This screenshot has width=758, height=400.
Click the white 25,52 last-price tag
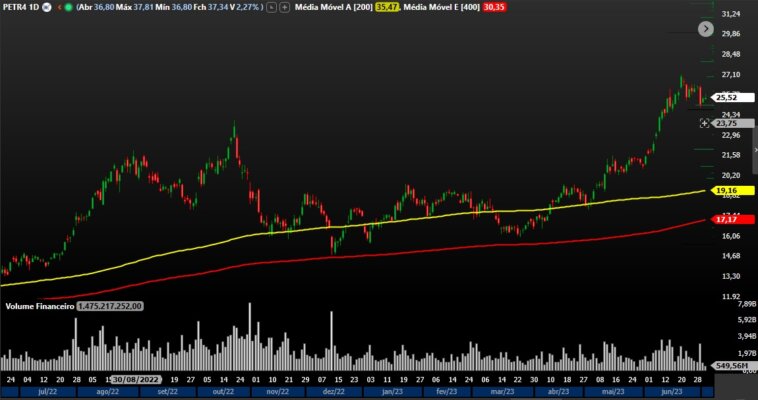coord(727,97)
